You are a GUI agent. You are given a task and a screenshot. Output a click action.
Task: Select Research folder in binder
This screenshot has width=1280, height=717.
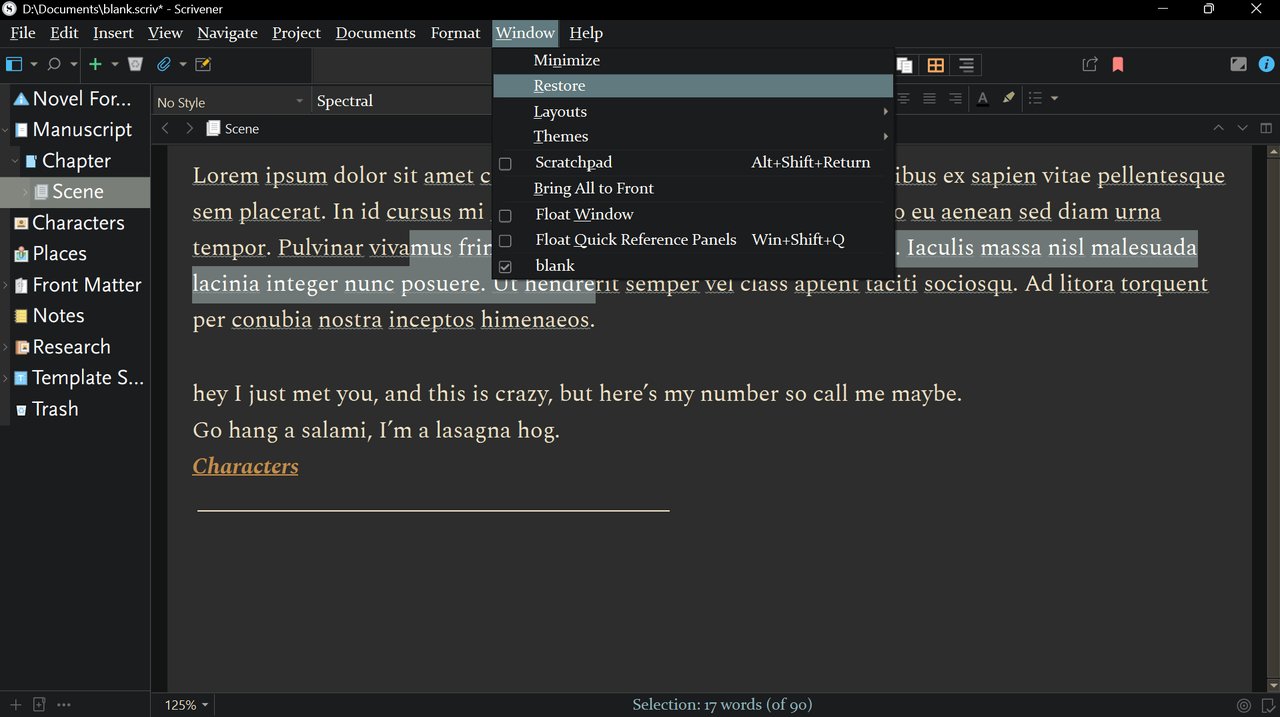(71, 347)
